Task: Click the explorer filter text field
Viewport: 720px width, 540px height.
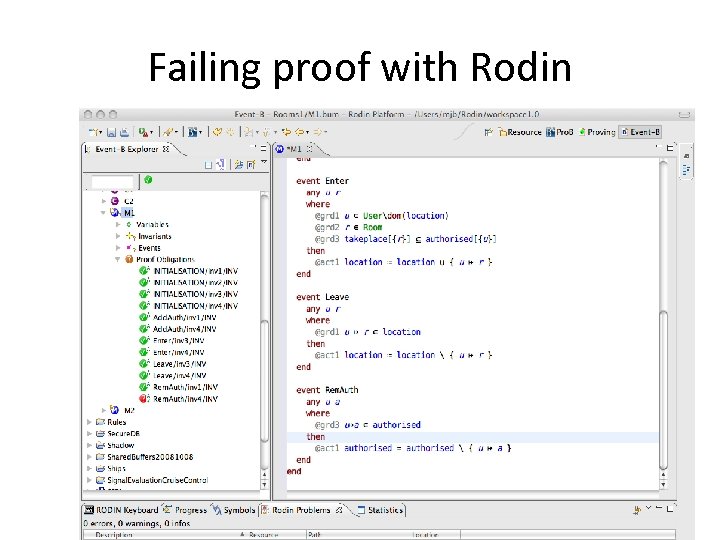Action: click(x=112, y=182)
